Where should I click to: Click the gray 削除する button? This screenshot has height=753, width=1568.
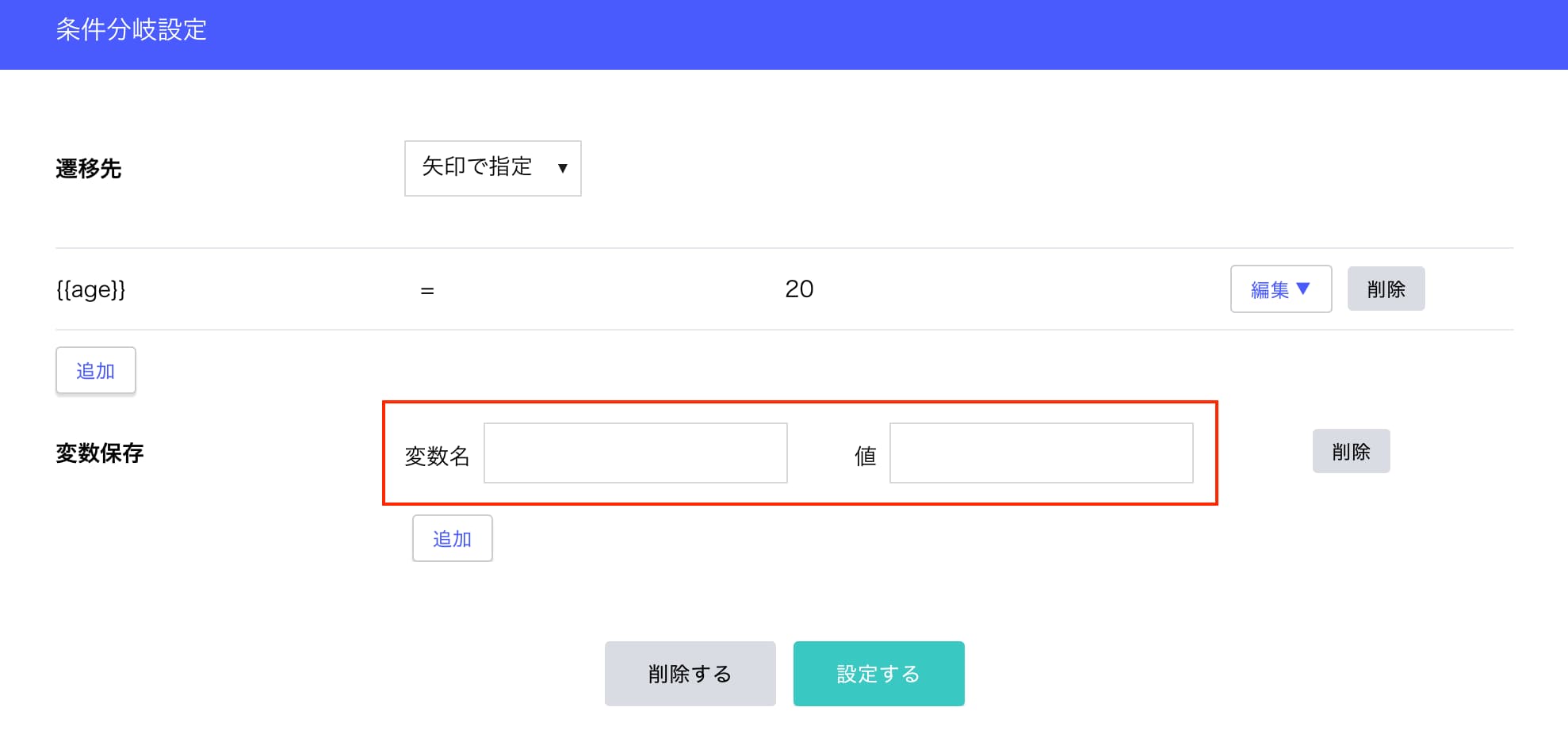click(x=690, y=674)
